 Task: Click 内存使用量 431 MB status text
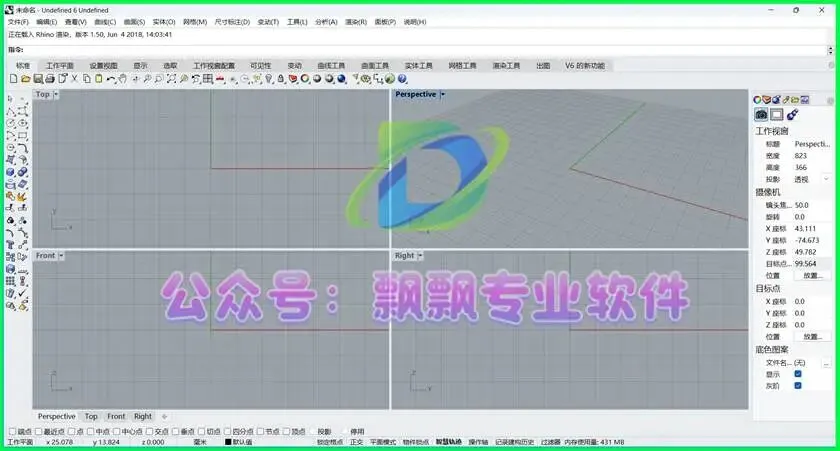click(x=594, y=442)
